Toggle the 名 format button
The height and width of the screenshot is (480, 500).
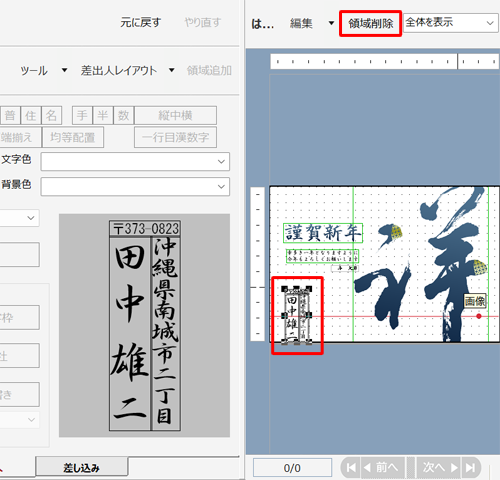[x=51, y=116]
